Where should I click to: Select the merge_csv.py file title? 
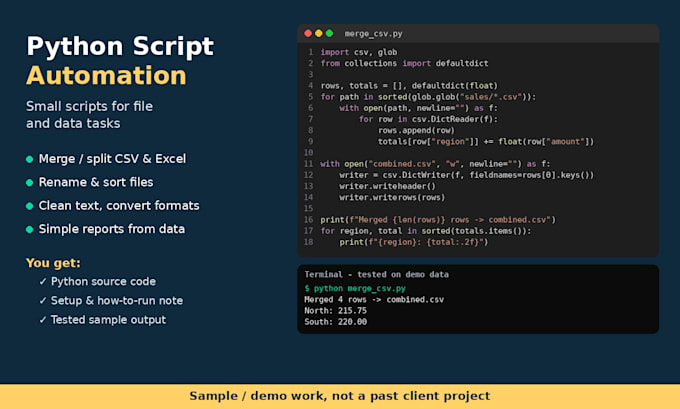373,34
